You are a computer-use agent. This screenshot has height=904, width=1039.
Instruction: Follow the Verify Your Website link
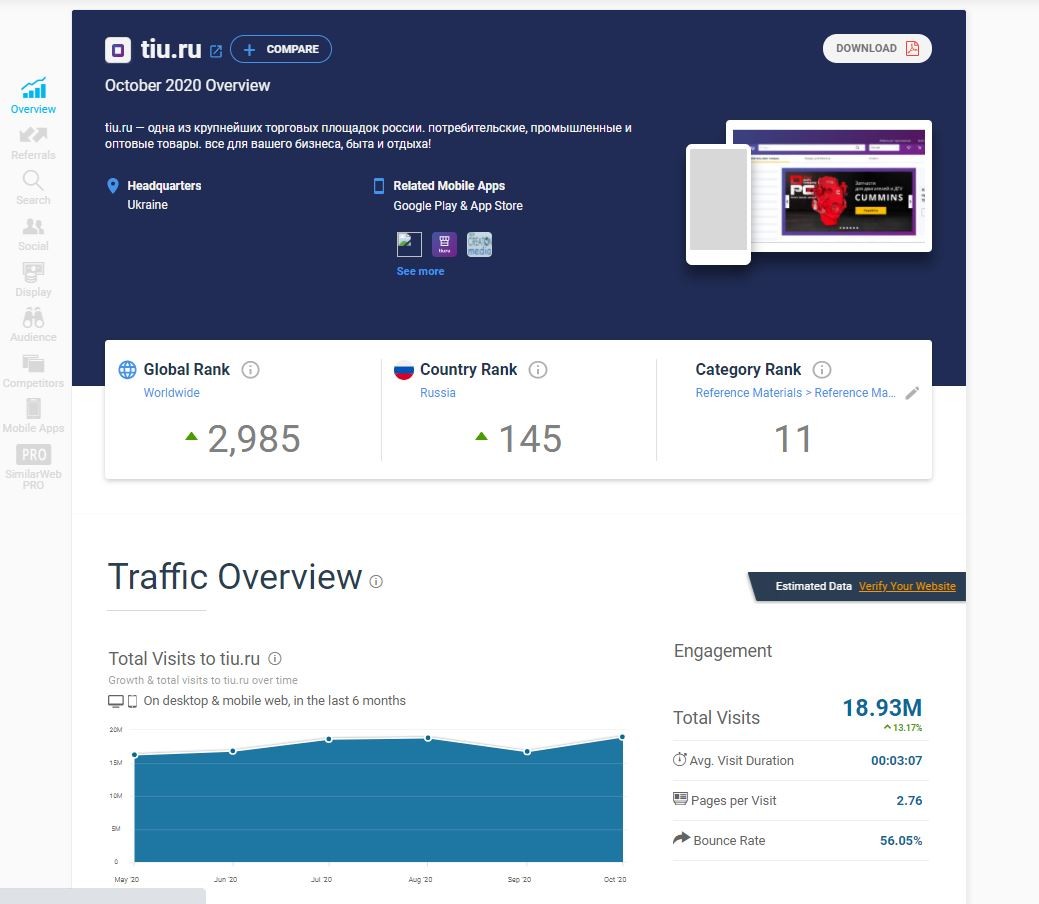click(x=907, y=587)
